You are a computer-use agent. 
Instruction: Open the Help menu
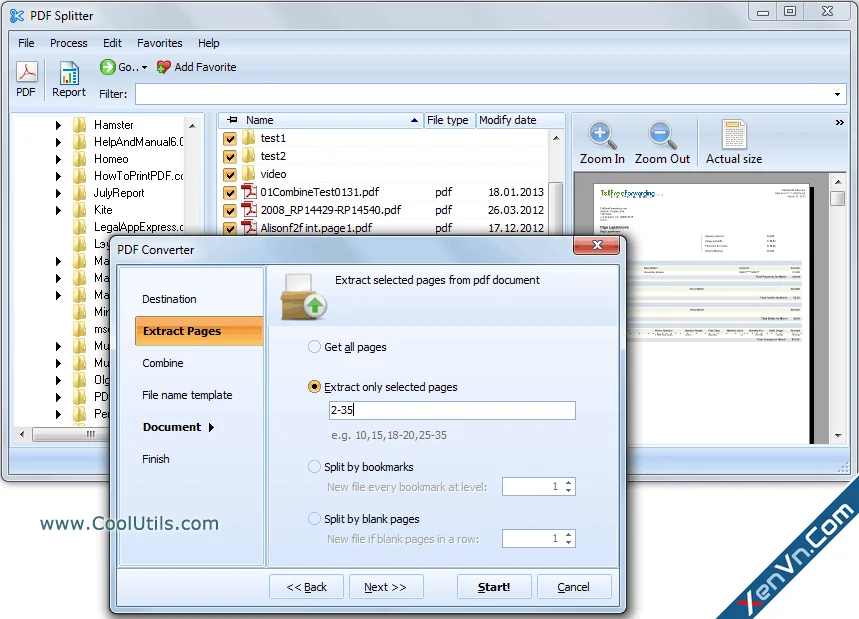click(x=209, y=43)
